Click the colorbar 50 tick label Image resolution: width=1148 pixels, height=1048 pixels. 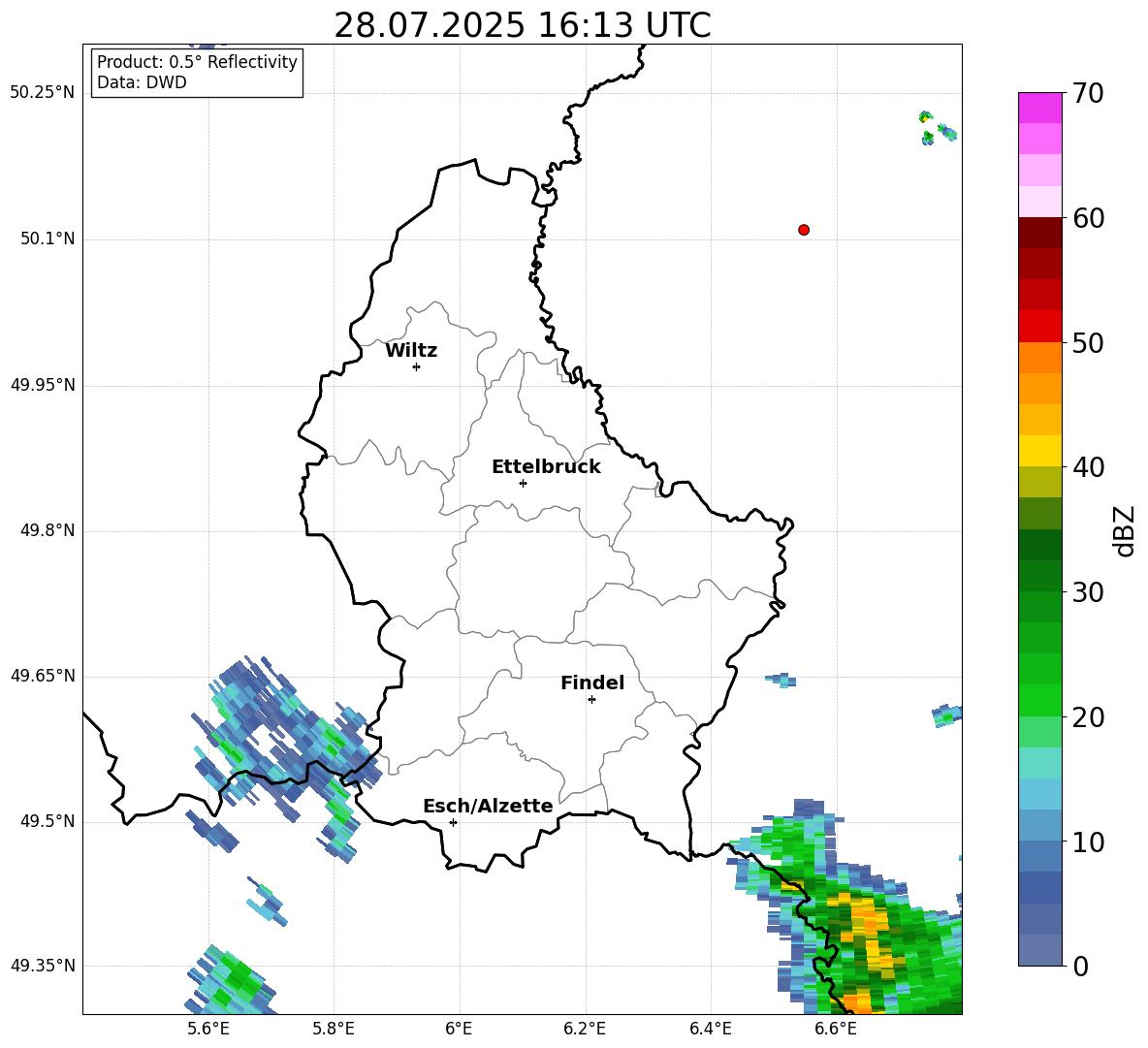(x=1089, y=342)
